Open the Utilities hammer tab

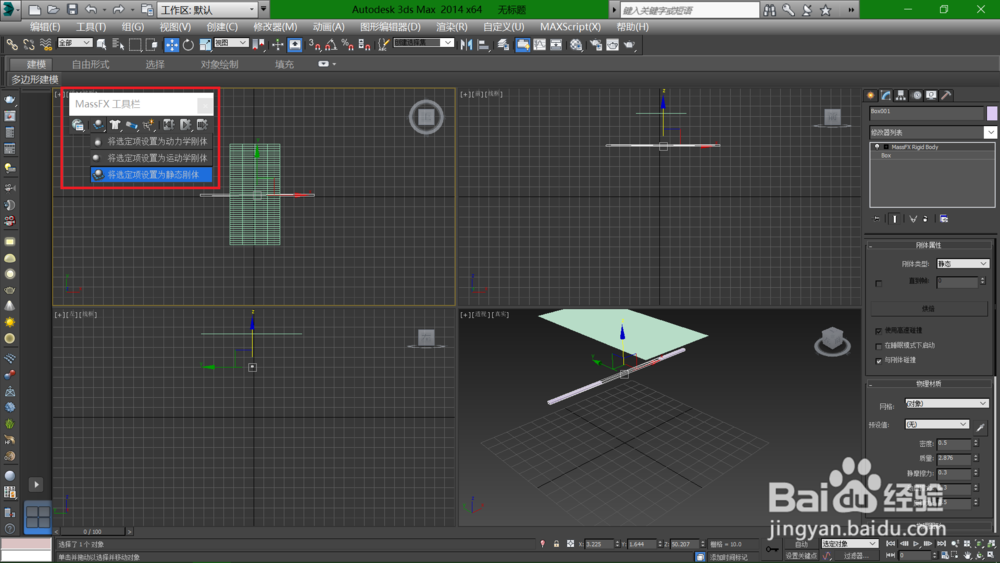click(947, 95)
